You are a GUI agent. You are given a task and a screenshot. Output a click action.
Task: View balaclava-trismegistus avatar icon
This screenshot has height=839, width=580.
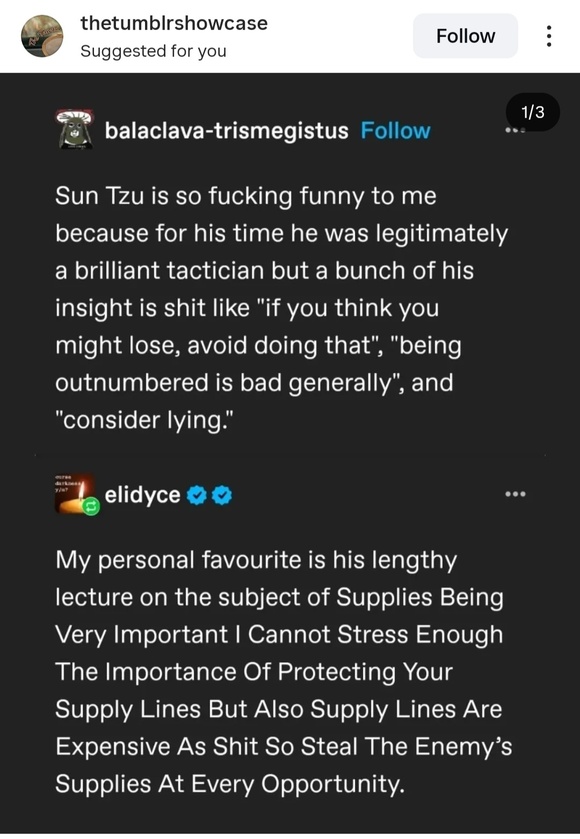(x=75, y=129)
